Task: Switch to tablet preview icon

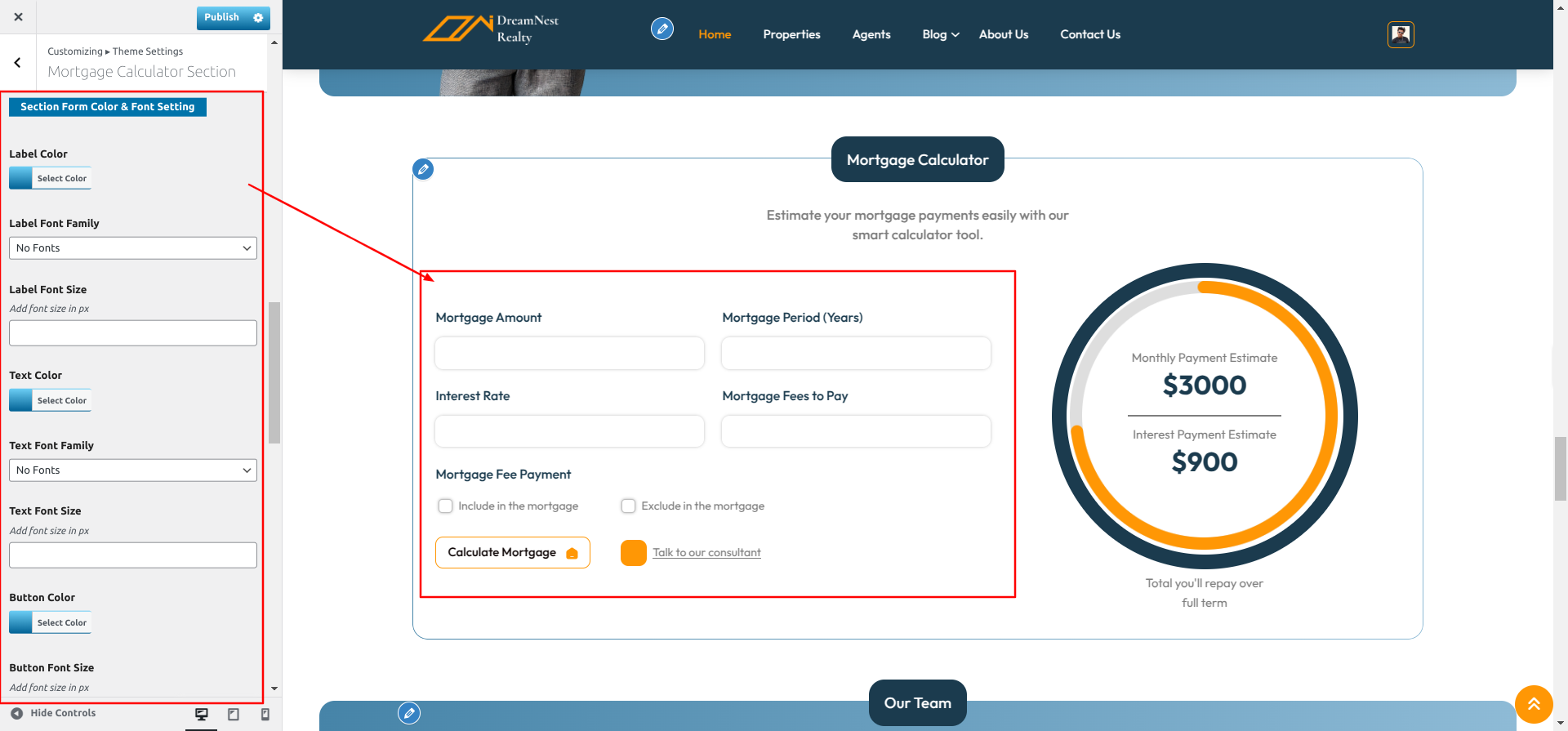Action: point(234,714)
